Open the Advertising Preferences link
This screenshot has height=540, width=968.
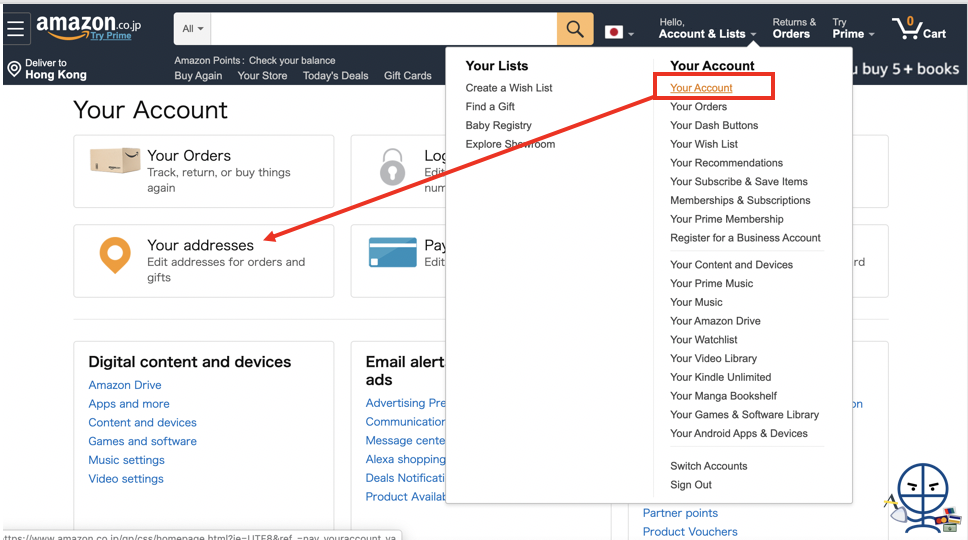click(405, 403)
